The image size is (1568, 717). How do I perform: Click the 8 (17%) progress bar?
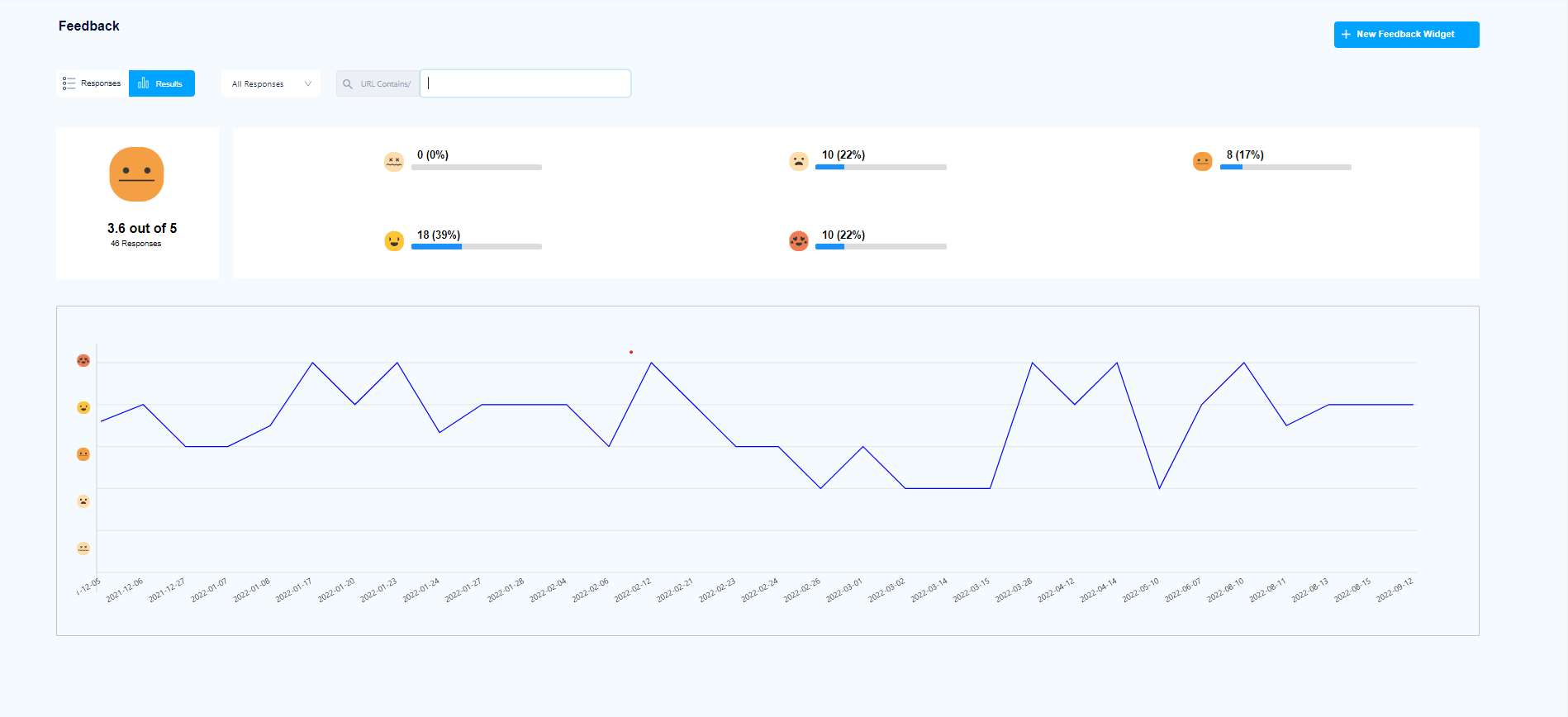(x=1285, y=168)
